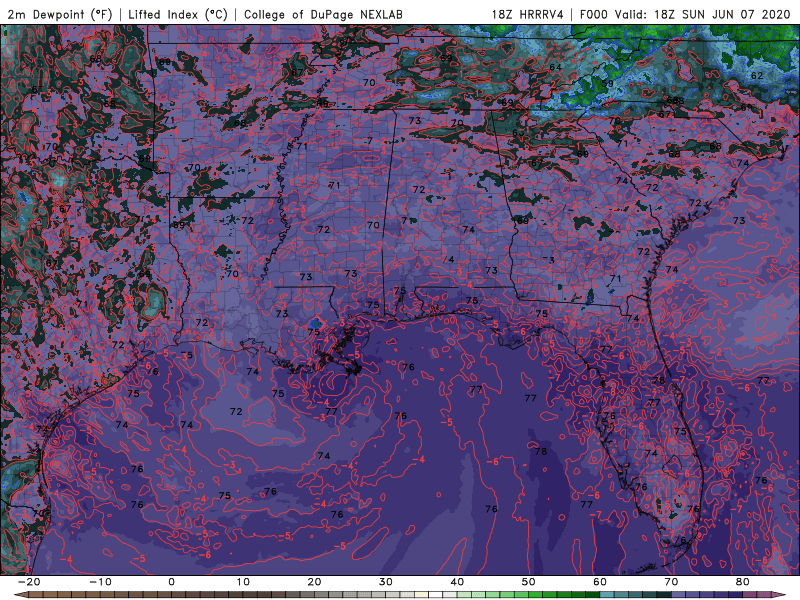Click the 0 label on the color scale
This screenshot has height=600, width=800.
point(171,582)
